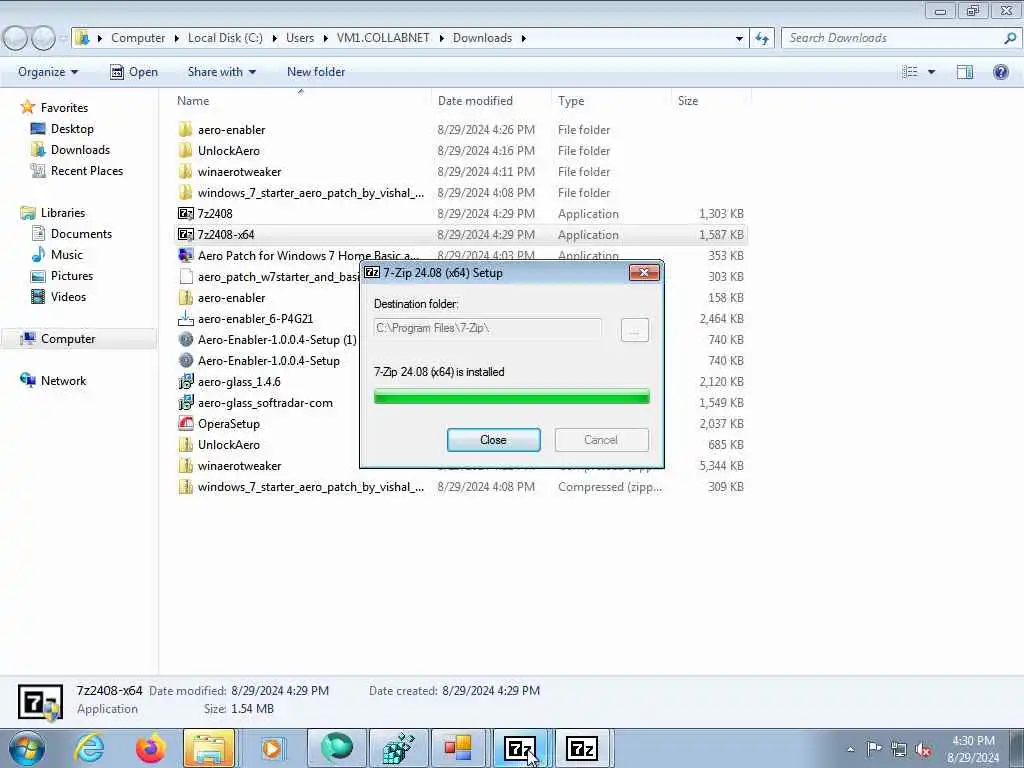Select Computer in navigation pane
This screenshot has width=1024, height=768.
coord(68,338)
